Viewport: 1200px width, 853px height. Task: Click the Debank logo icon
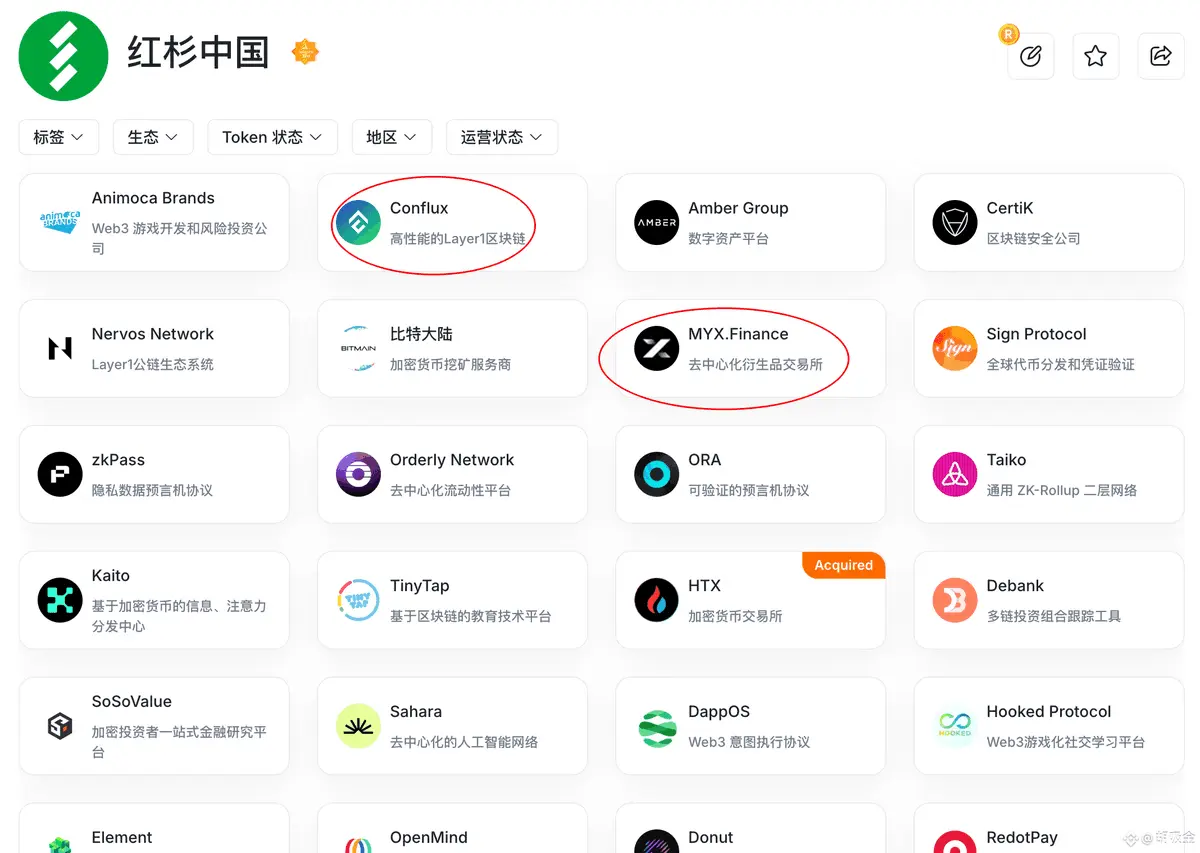tap(955, 600)
